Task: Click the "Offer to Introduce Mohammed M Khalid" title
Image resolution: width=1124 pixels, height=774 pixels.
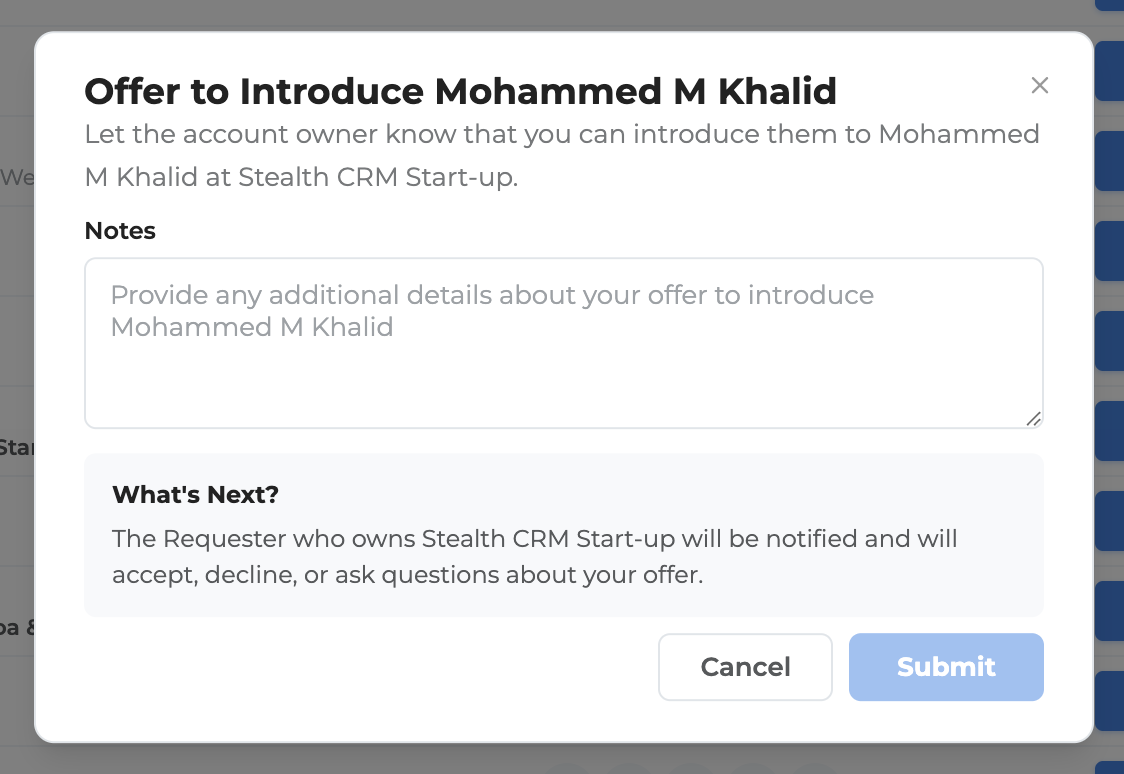Action: pyautogui.click(x=460, y=92)
